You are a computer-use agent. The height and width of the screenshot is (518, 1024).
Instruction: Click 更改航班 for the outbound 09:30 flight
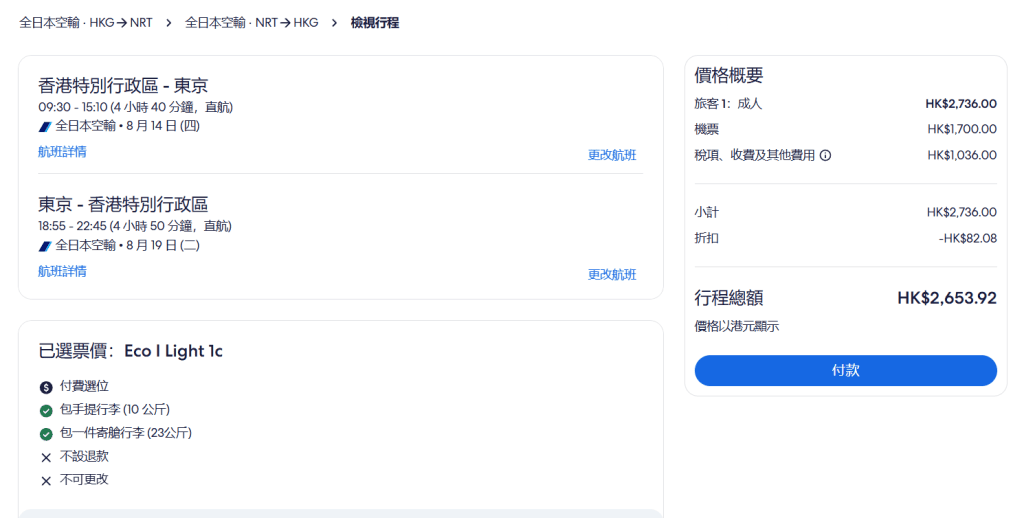pyautogui.click(x=612, y=155)
